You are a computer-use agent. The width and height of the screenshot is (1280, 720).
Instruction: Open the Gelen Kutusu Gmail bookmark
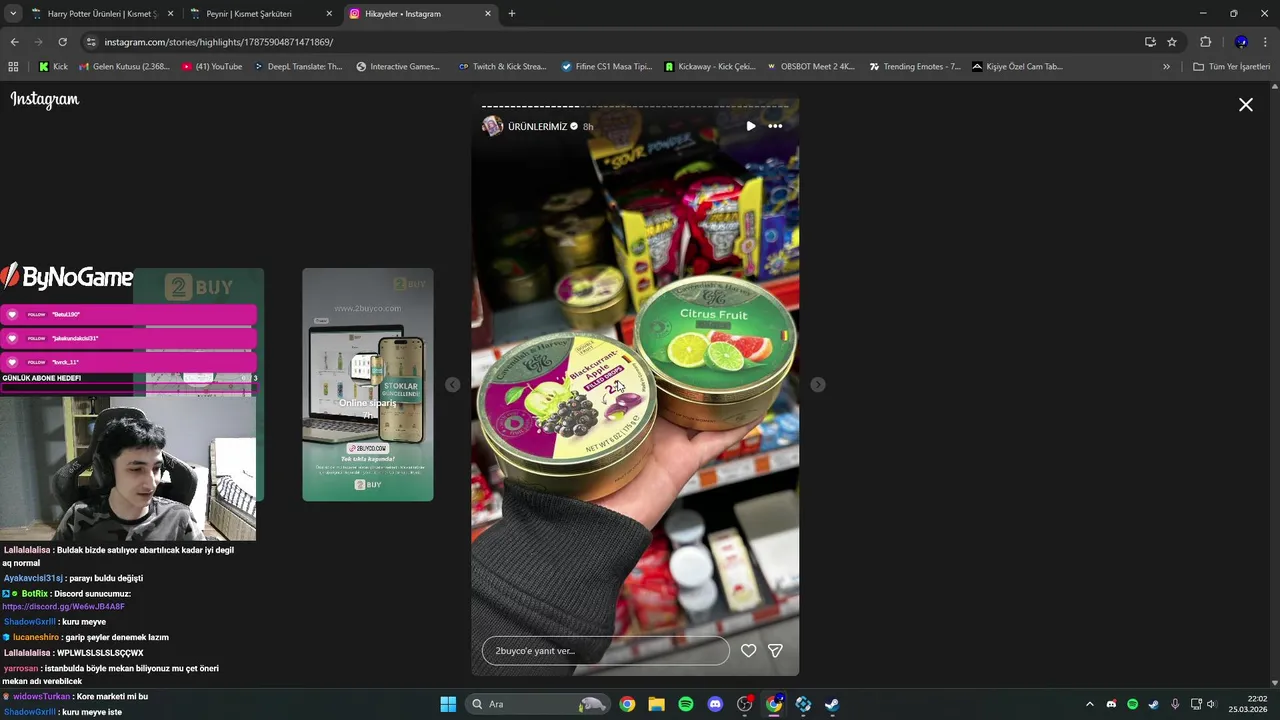pyautogui.click(x=124, y=67)
